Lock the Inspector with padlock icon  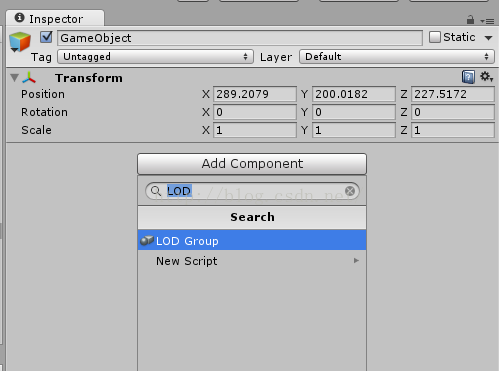click(470, 20)
